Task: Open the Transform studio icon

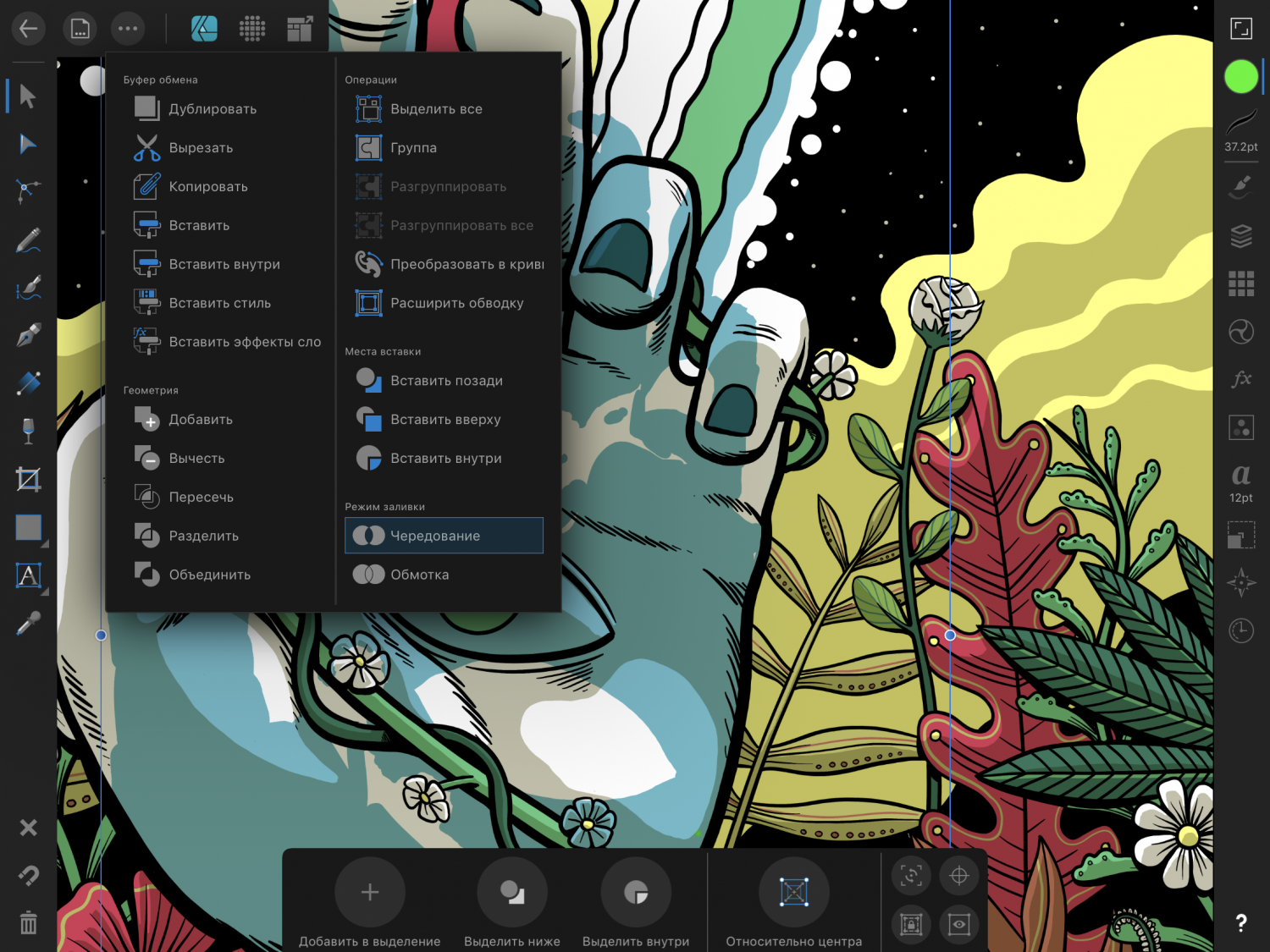Action: (x=1240, y=535)
